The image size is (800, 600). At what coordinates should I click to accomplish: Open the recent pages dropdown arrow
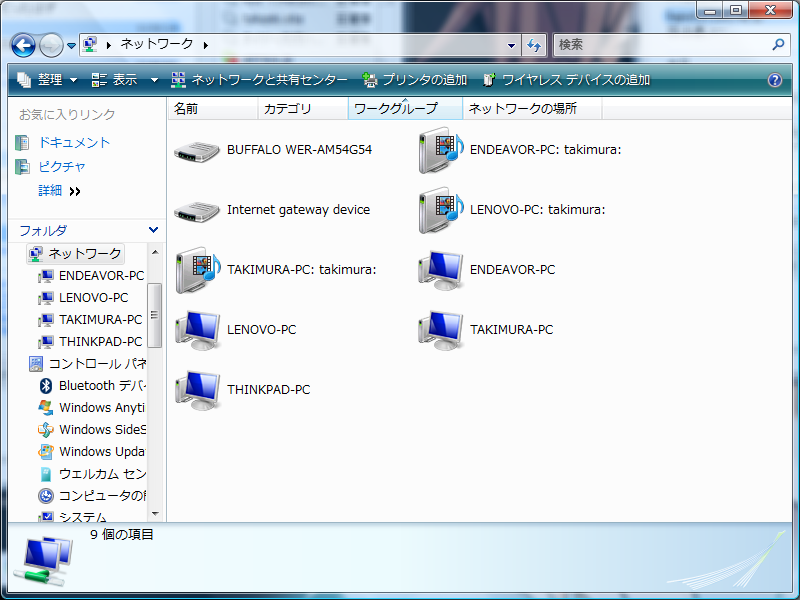point(71,46)
